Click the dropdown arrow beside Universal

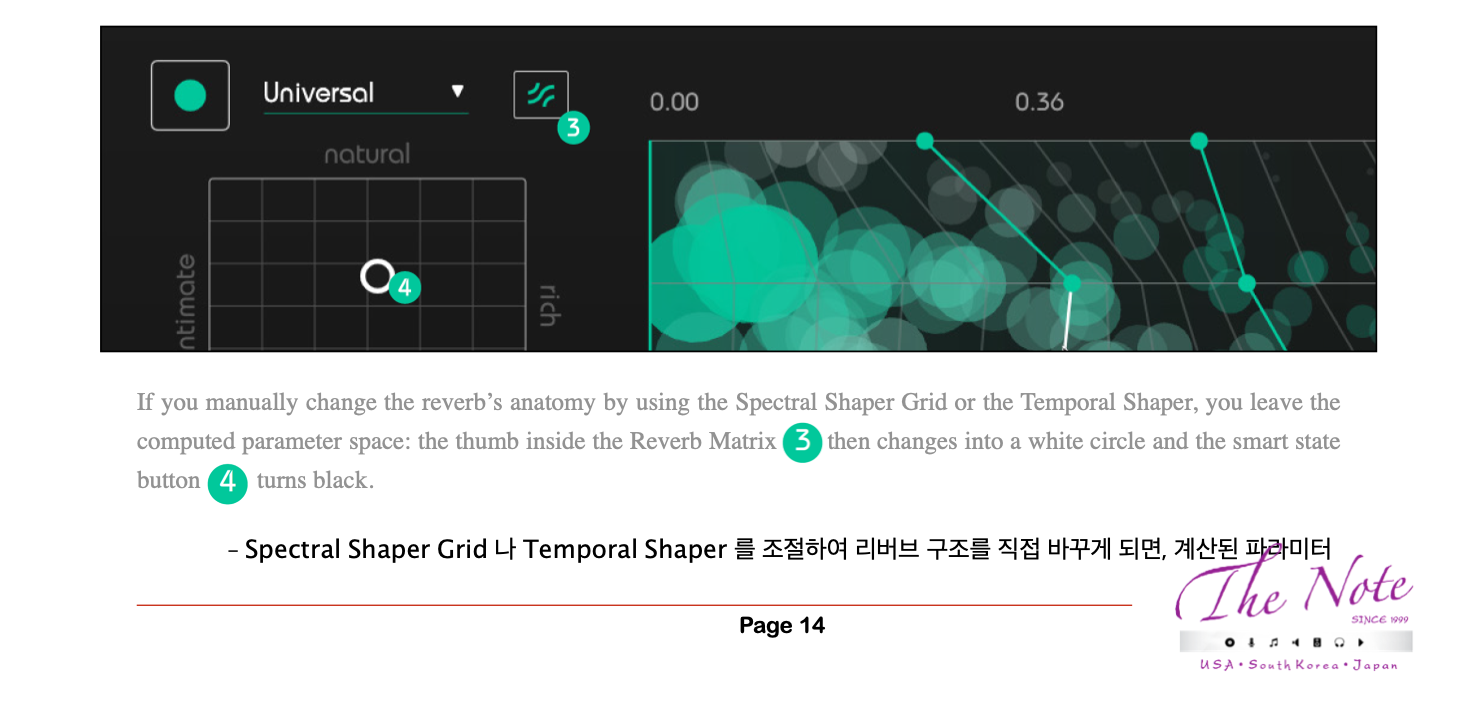457,91
